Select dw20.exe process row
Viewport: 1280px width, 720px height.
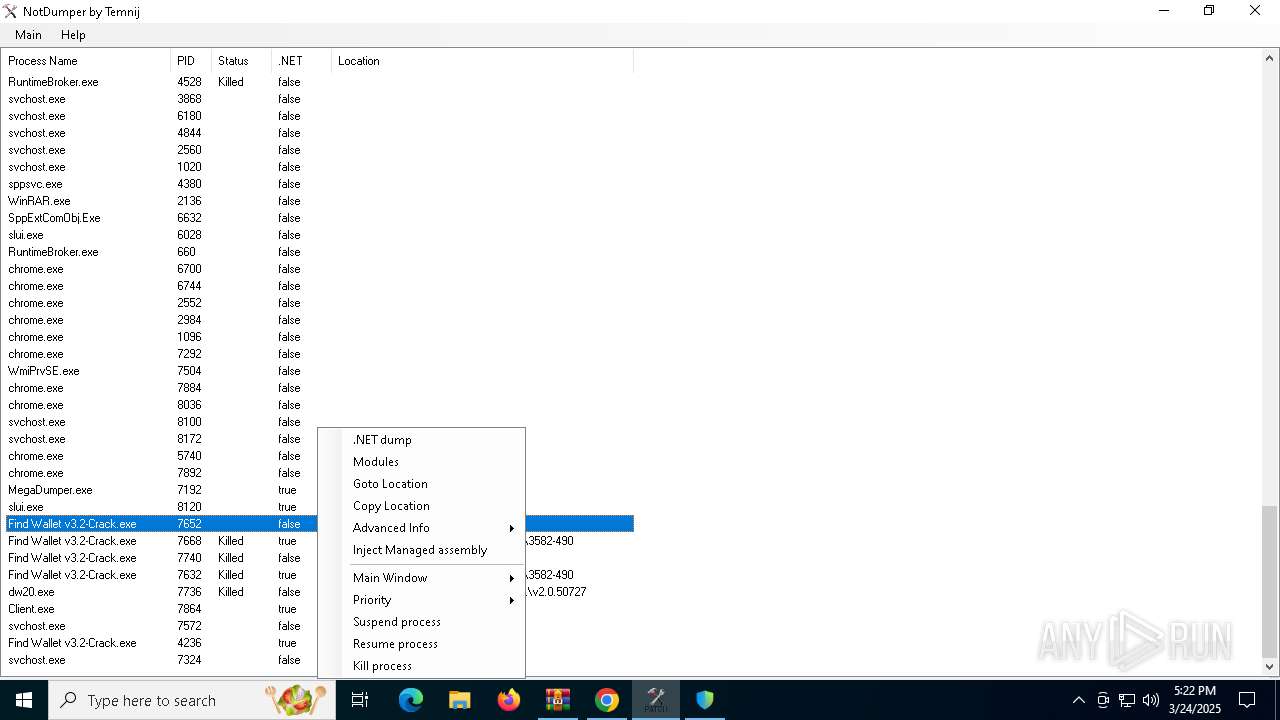(319, 592)
